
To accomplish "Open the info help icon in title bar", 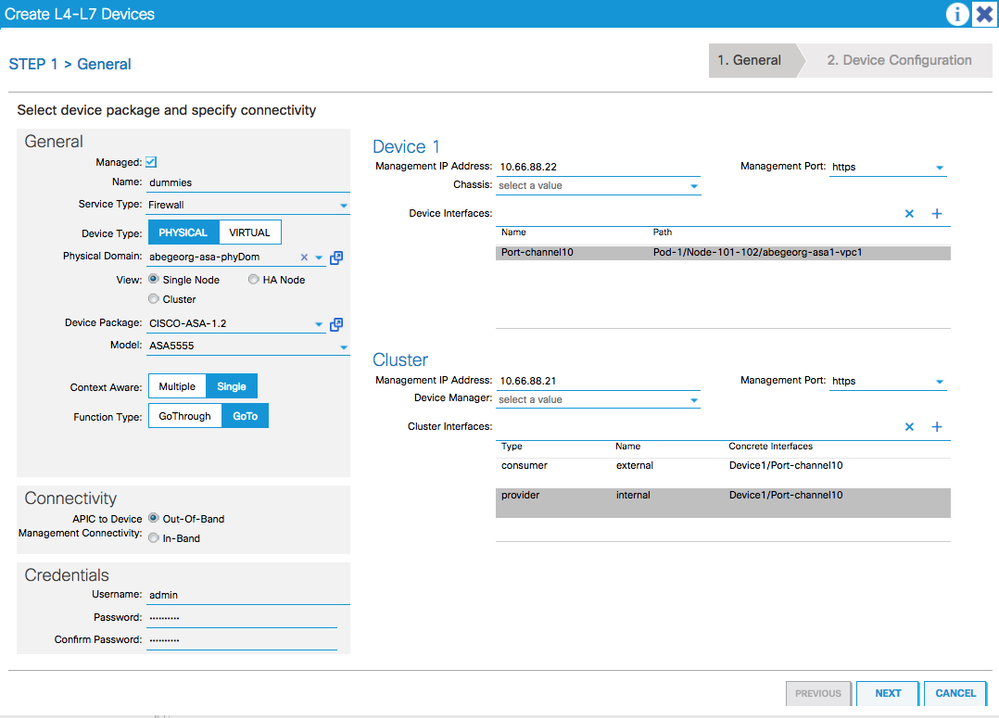I will point(956,14).
